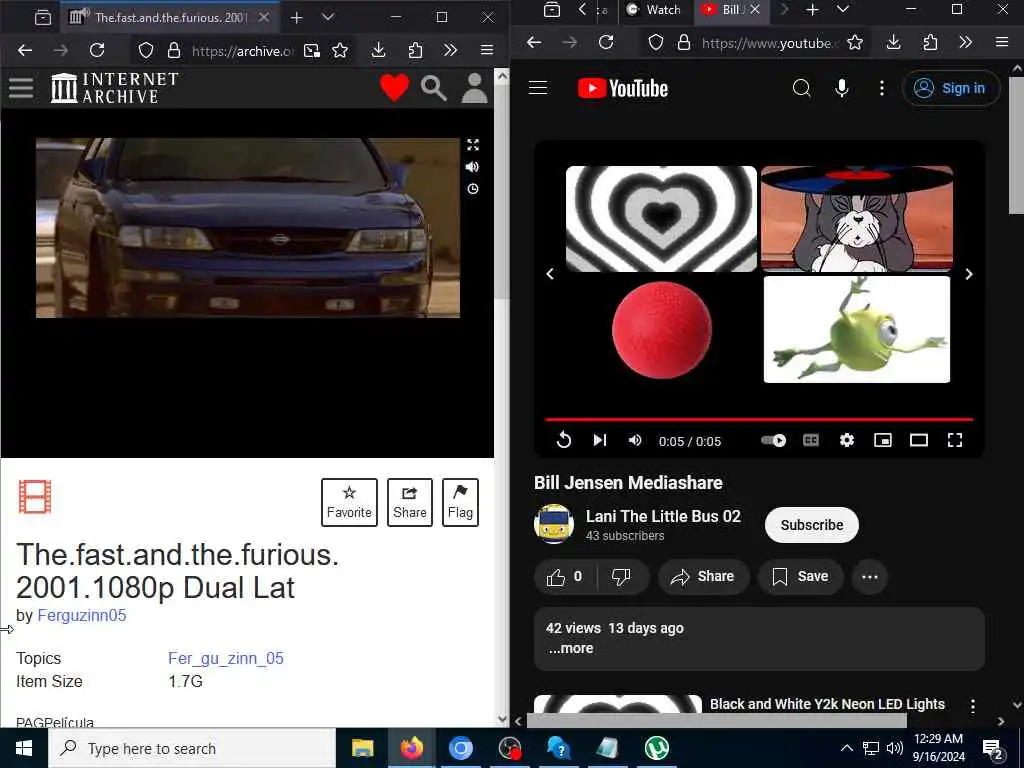This screenshot has height=768, width=1024.
Task: Open more actions ellipsis under video
Action: coord(869,577)
